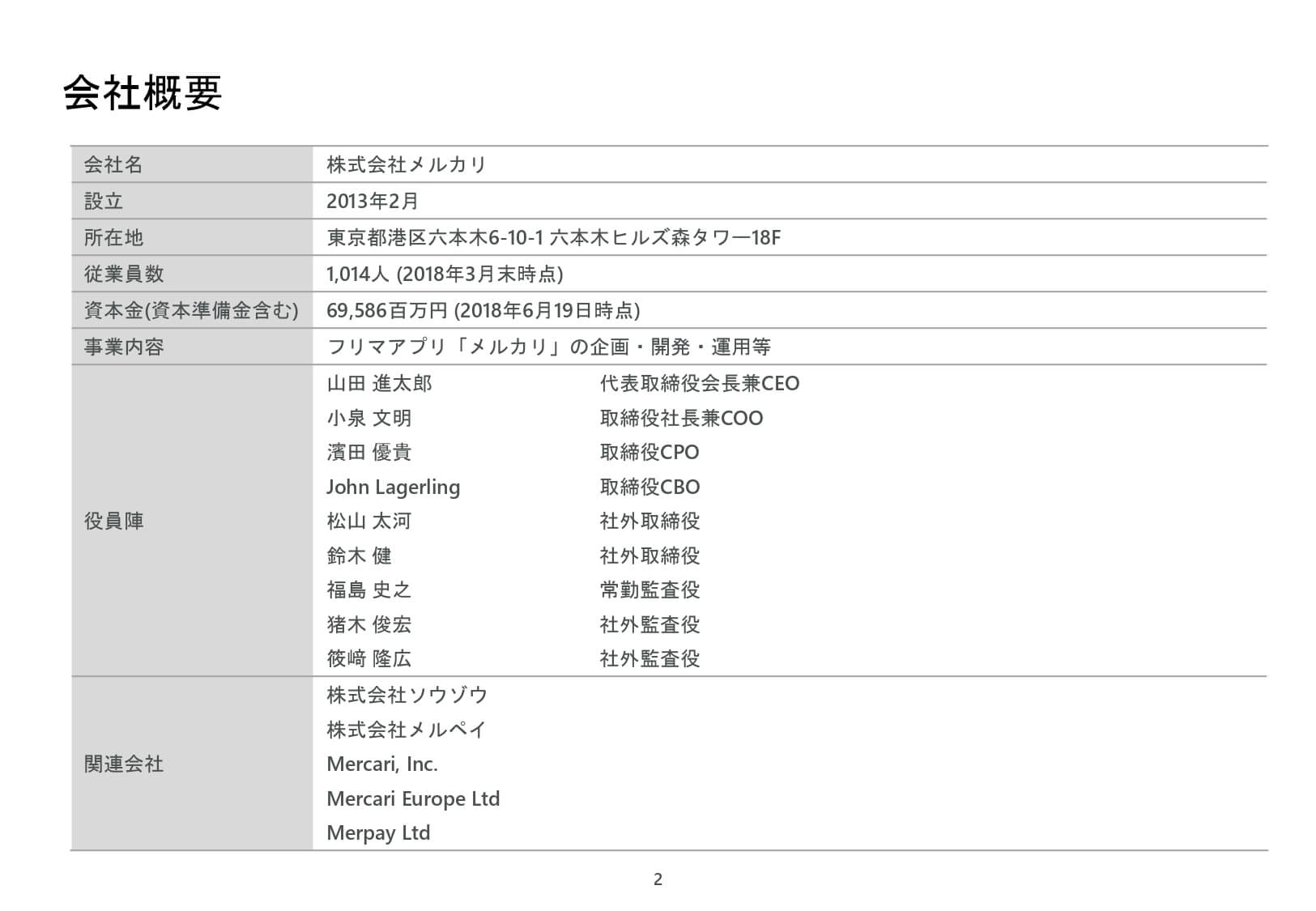1316x911 pixels.
Task: Click the title 常勤監査役
Action: (x=649, y=590)
